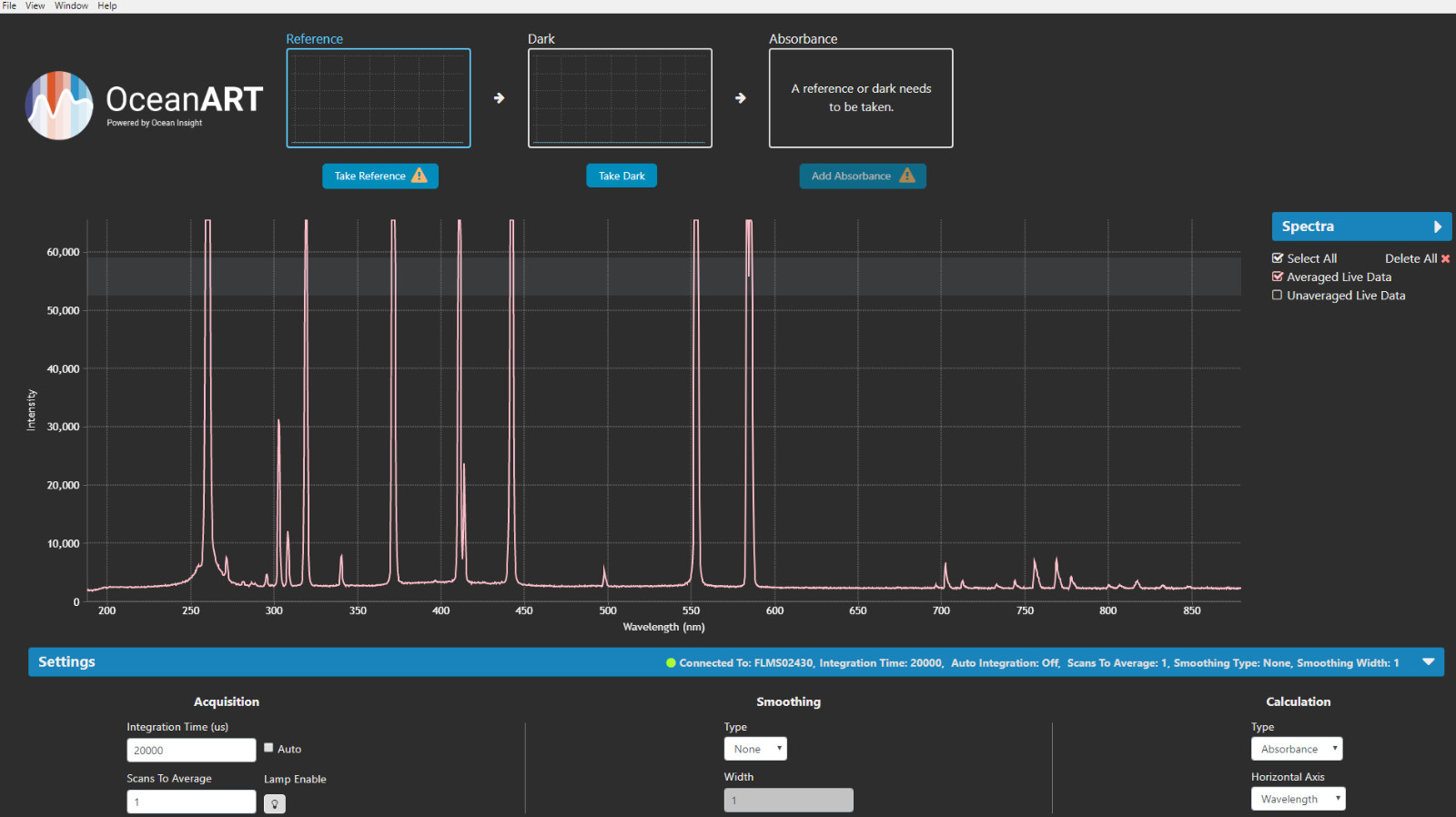The image size is (1456, 817).
Task: Open the File menu
Action: [x=9, y=5]
